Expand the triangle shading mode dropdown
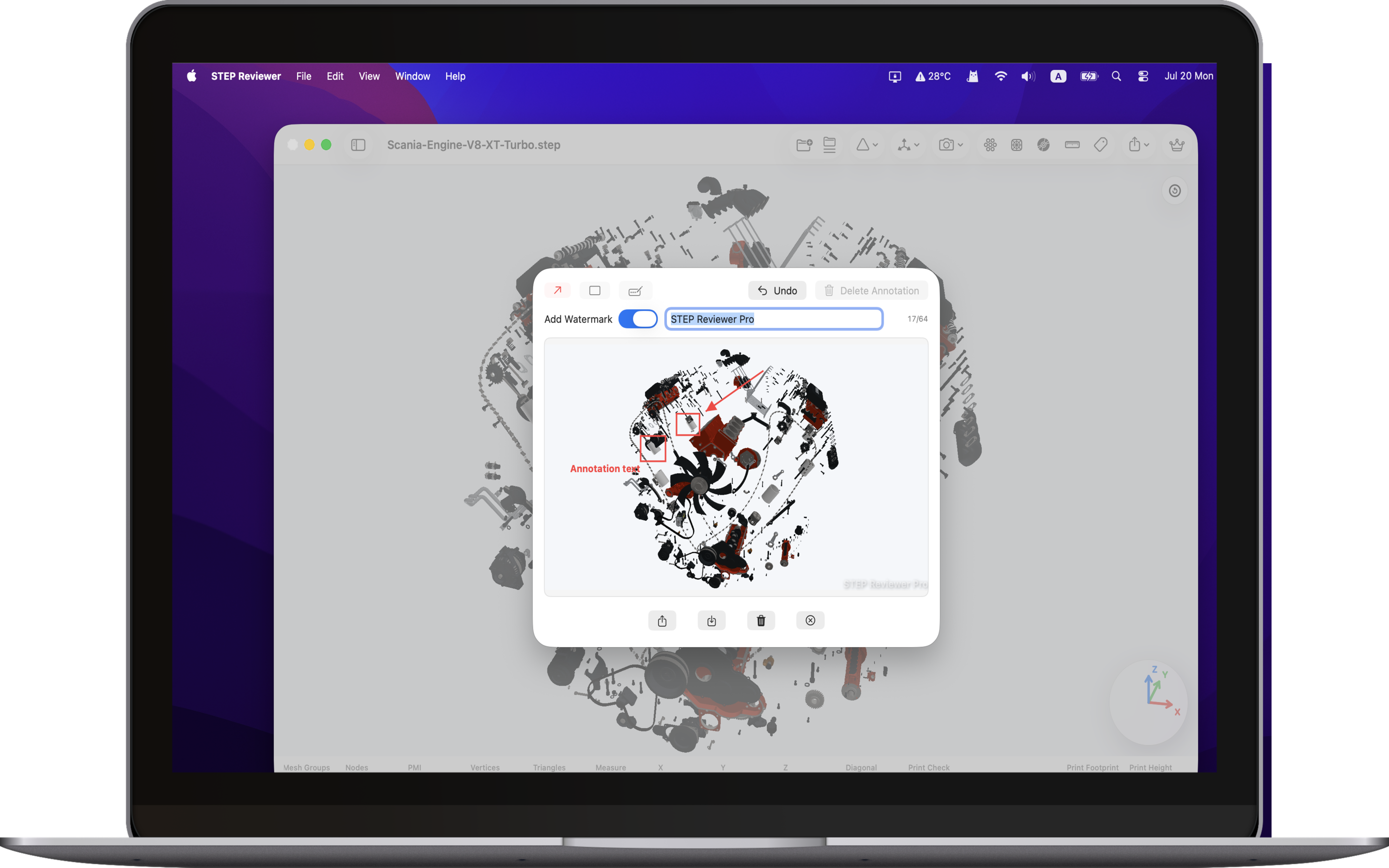This screenshot has width=1389, height=868. coord(867,145)
